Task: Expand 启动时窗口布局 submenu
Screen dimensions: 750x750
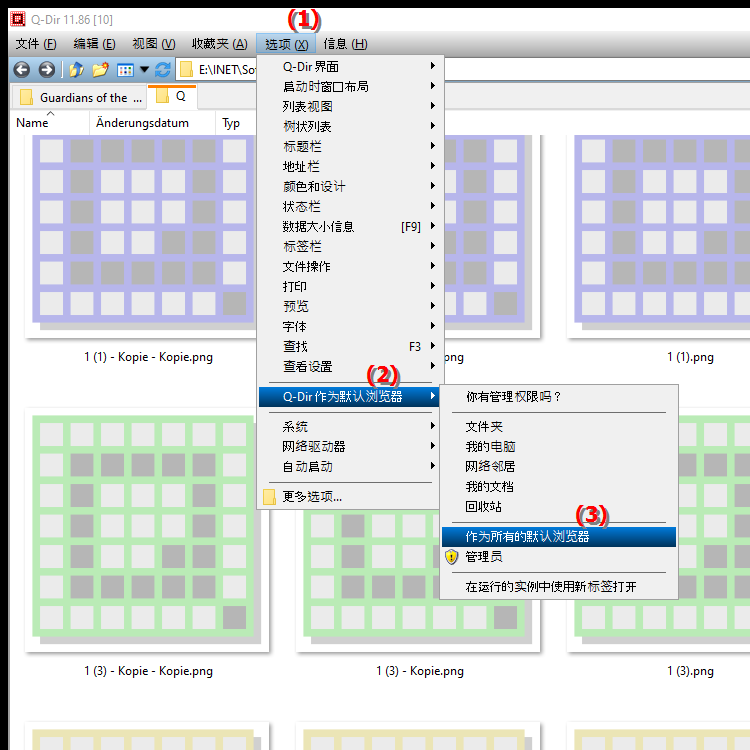Action: click(x=350, y=86)
